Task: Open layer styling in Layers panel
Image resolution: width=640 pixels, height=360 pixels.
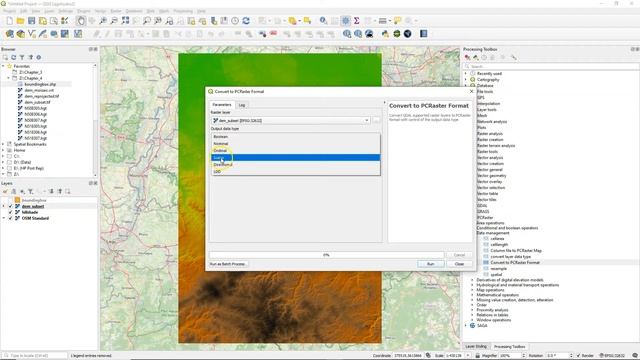Action: (x=5, y=191)
